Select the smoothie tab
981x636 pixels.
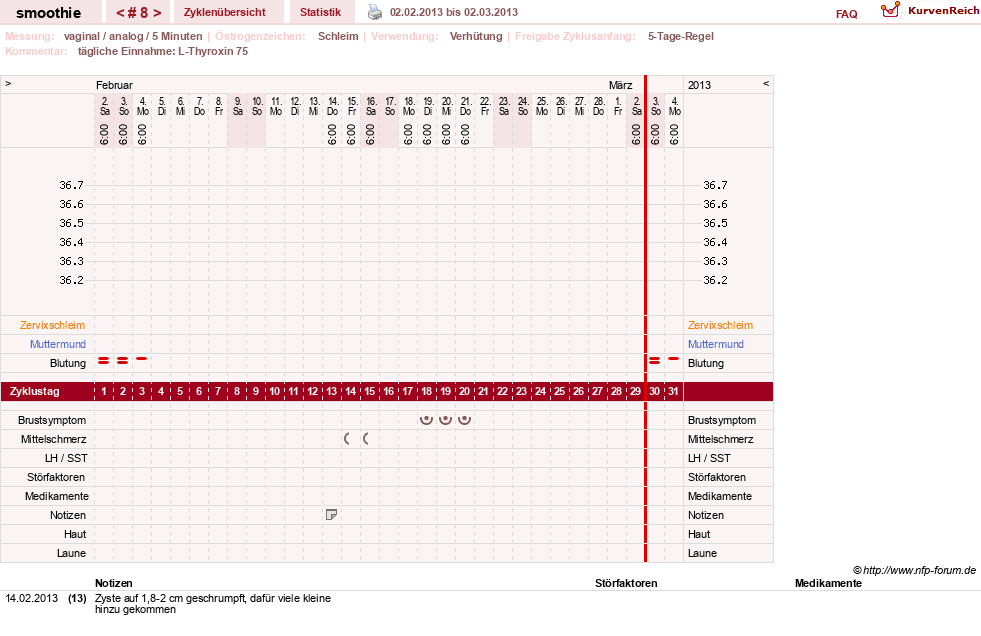tap(49, 13)
